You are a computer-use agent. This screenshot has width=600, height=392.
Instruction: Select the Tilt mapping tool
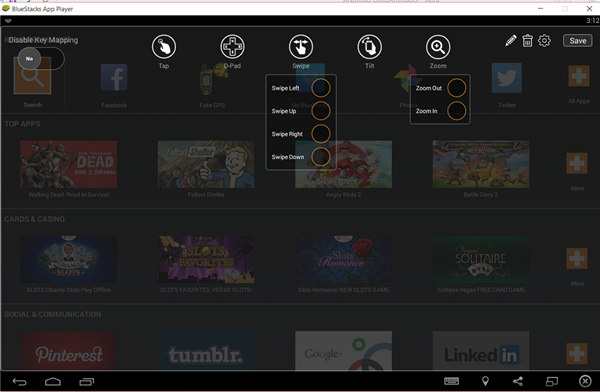369,47
